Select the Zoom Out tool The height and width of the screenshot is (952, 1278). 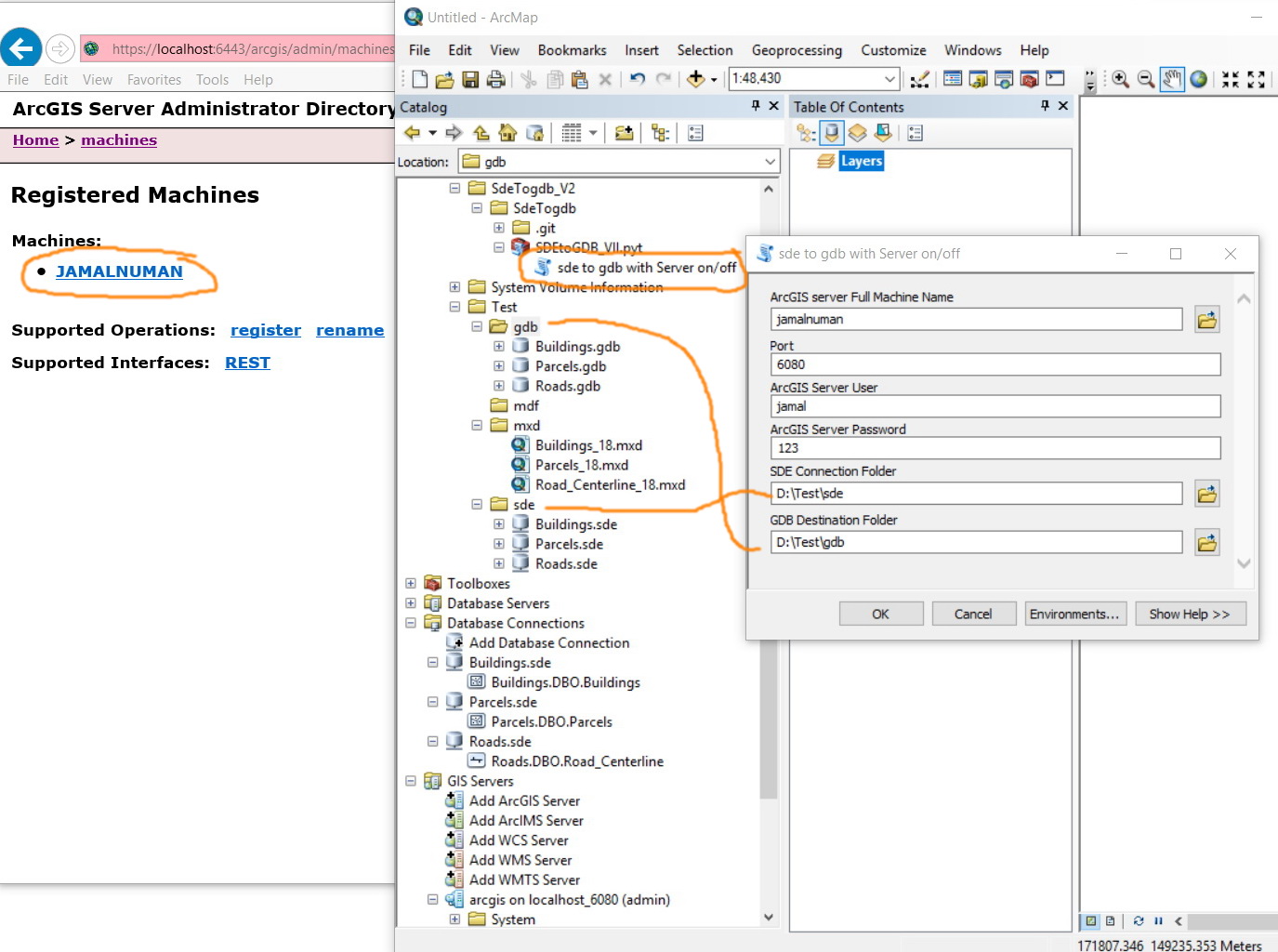1147,79
